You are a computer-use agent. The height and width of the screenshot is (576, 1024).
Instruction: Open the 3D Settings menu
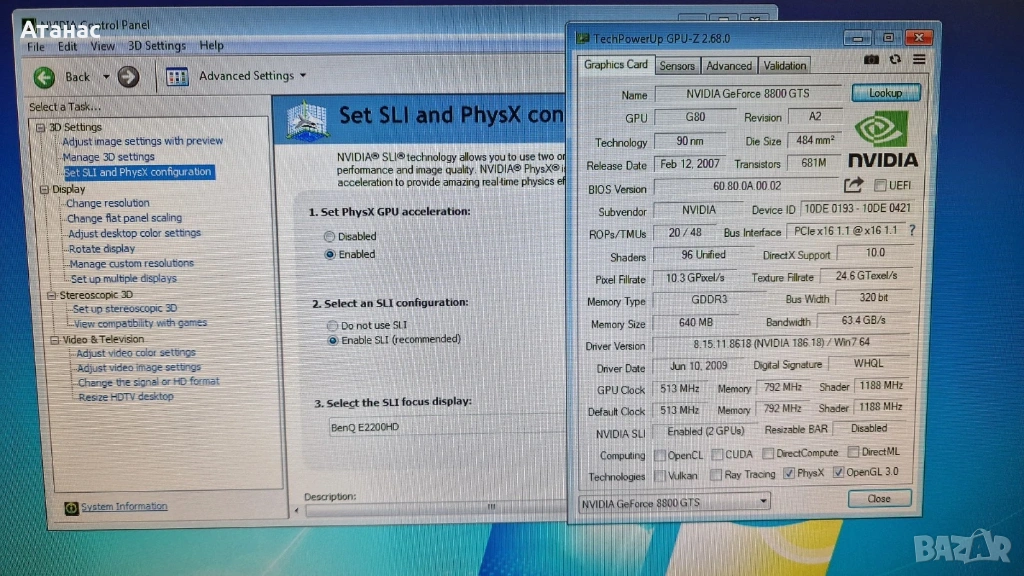(157, 46)
